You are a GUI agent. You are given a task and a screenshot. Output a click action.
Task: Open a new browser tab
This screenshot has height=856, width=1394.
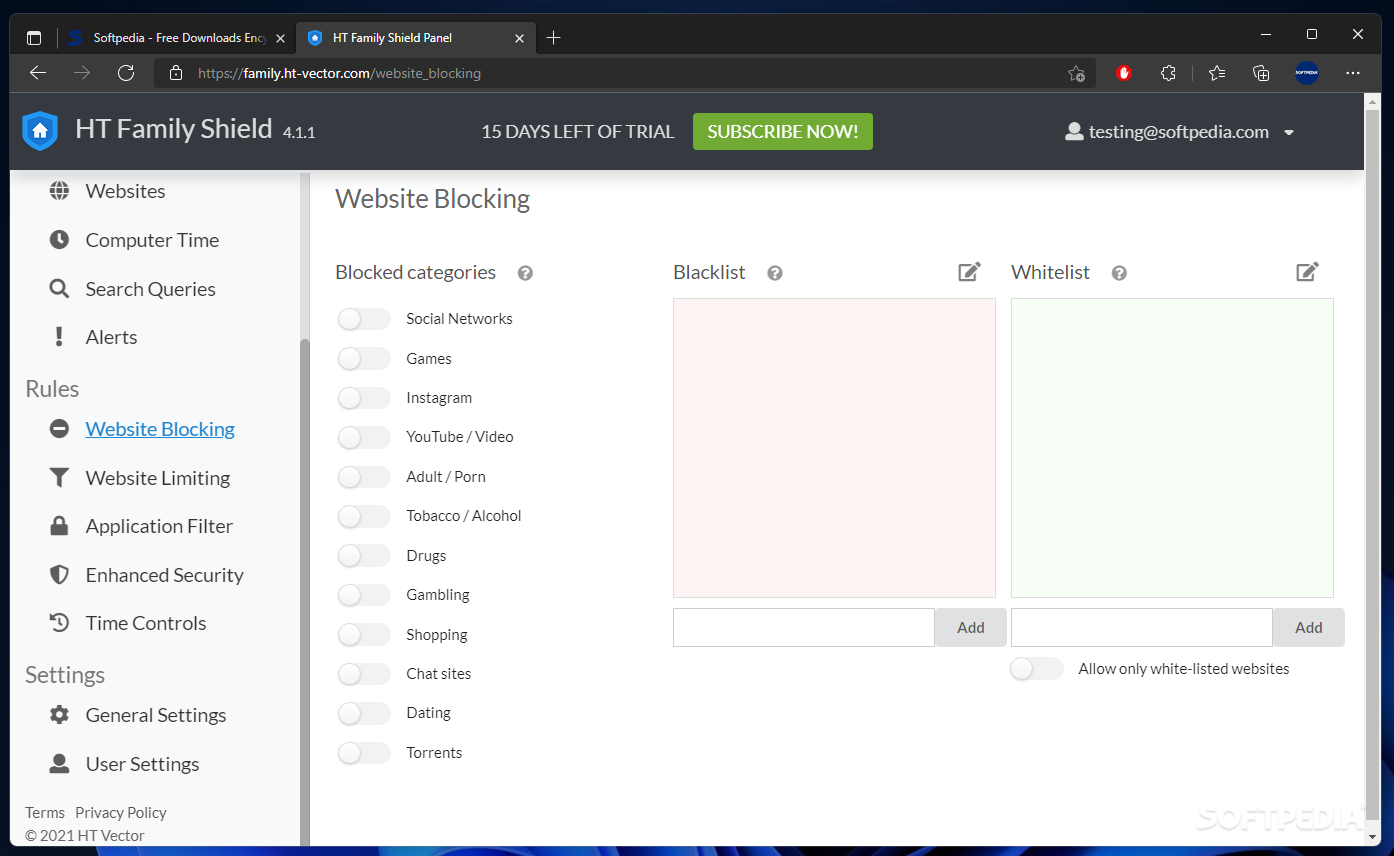pos(554,38)
